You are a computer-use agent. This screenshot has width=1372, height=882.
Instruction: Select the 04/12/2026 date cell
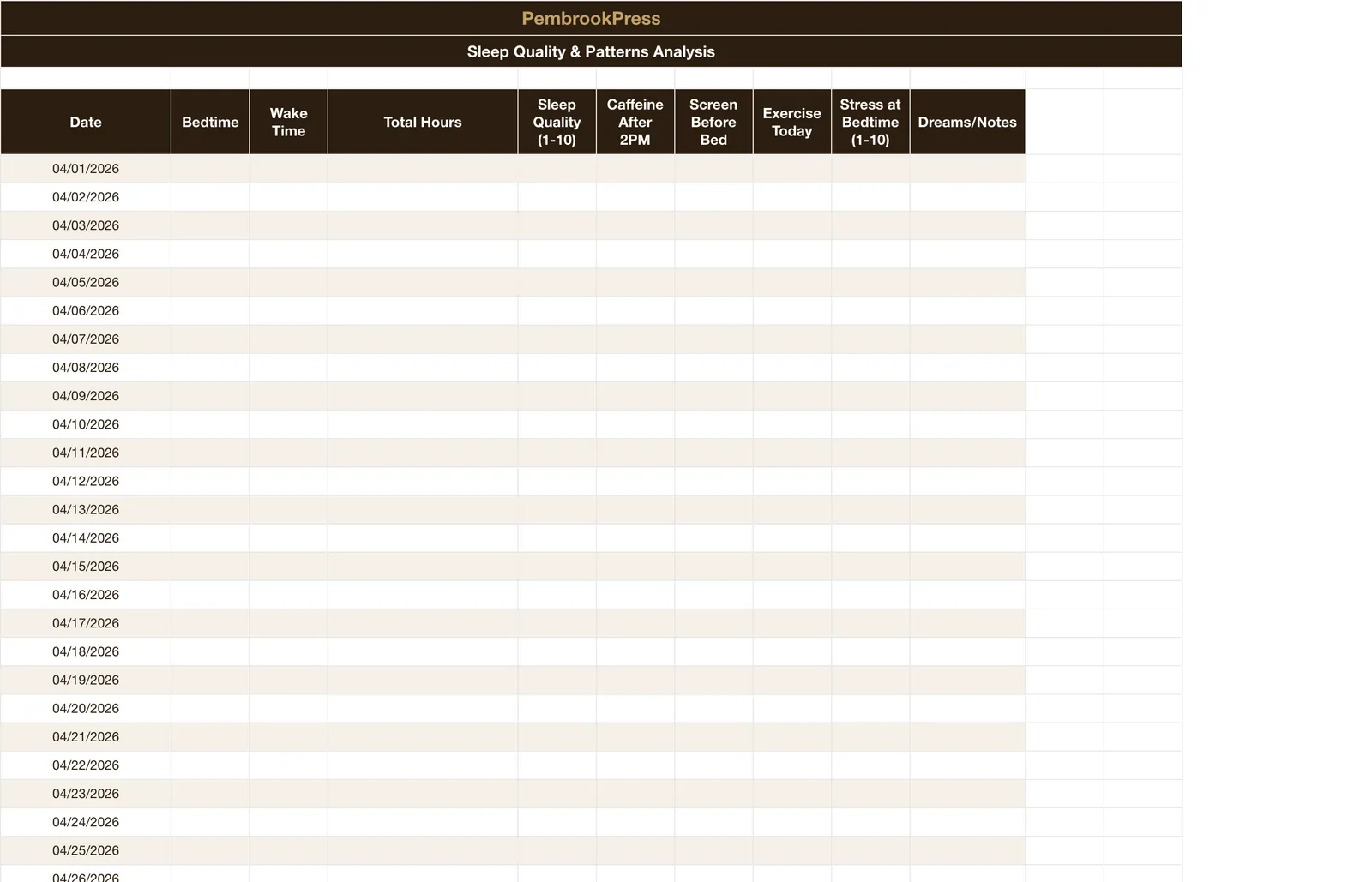86,481
